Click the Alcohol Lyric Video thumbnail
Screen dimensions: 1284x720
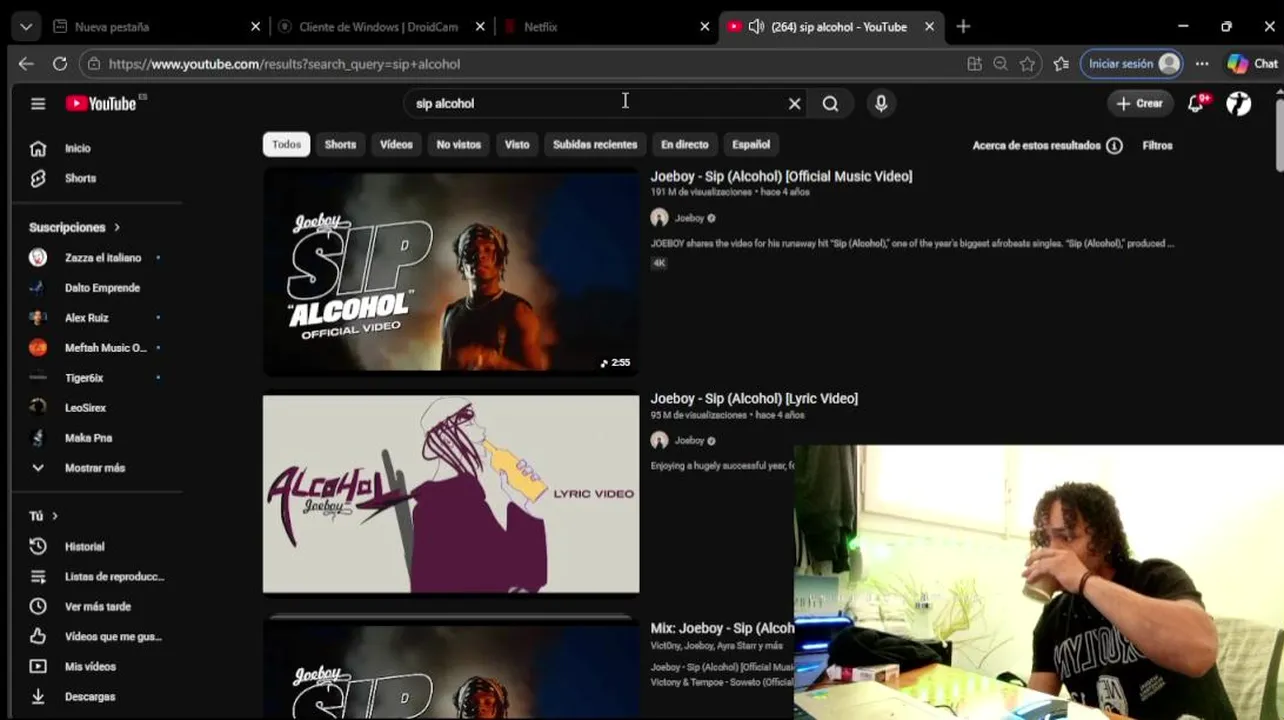(451, 494)
